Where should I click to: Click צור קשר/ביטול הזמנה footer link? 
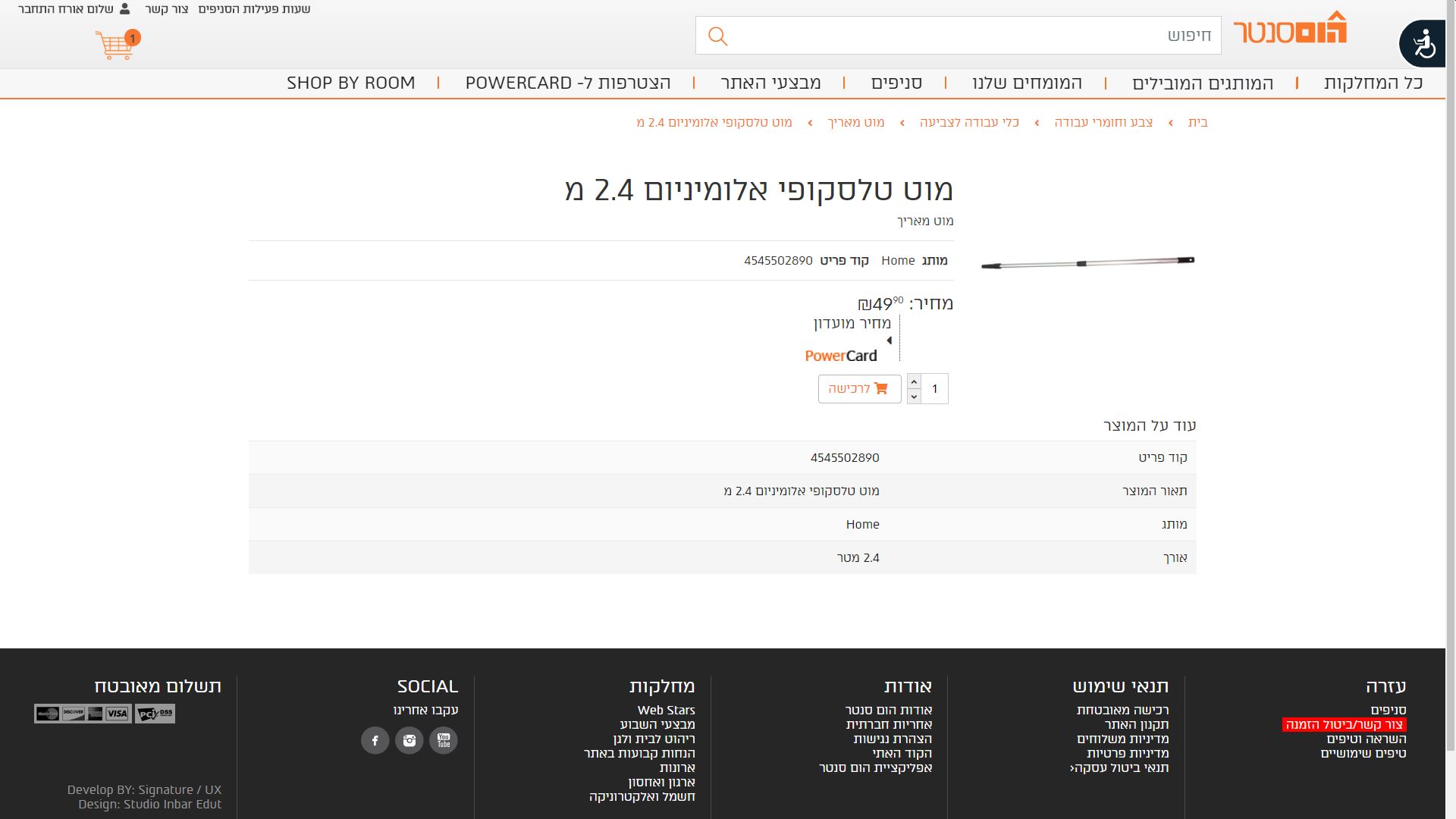[1344, 724]
